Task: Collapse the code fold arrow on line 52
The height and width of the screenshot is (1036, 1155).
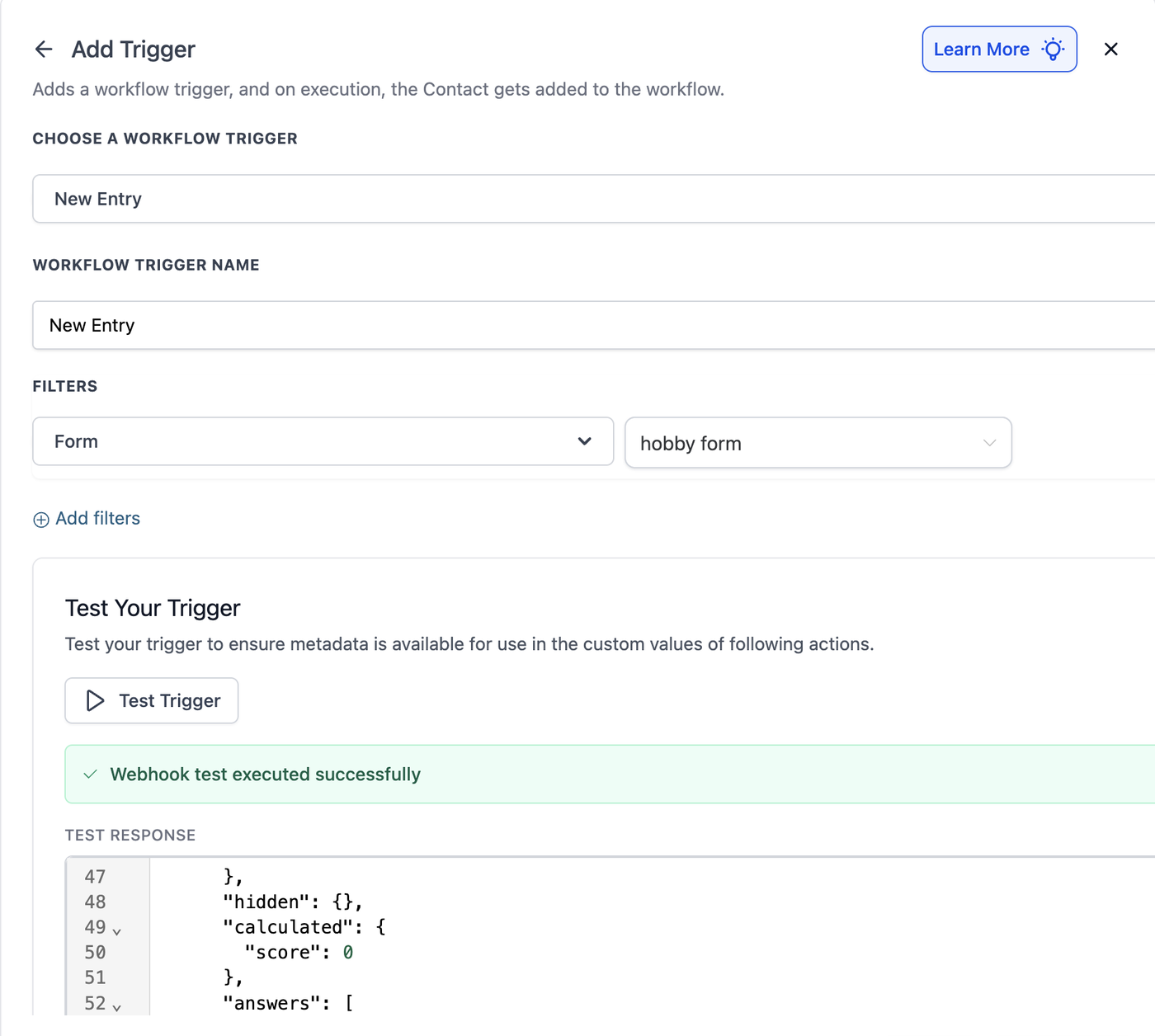Action: [x=116, y=1008]
